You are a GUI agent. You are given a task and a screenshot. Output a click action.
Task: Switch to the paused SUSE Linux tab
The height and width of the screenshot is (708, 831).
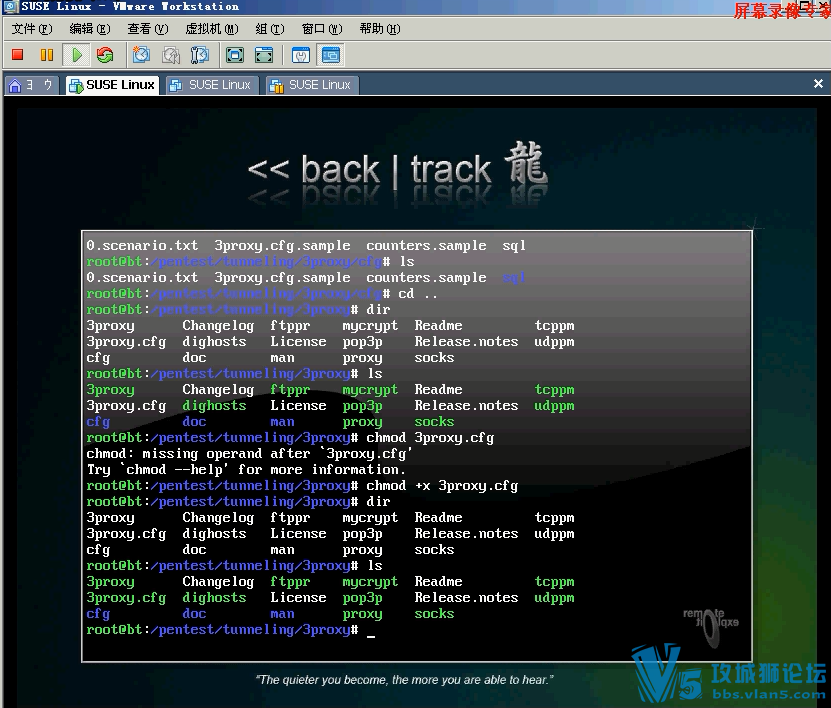coord(312,85)
